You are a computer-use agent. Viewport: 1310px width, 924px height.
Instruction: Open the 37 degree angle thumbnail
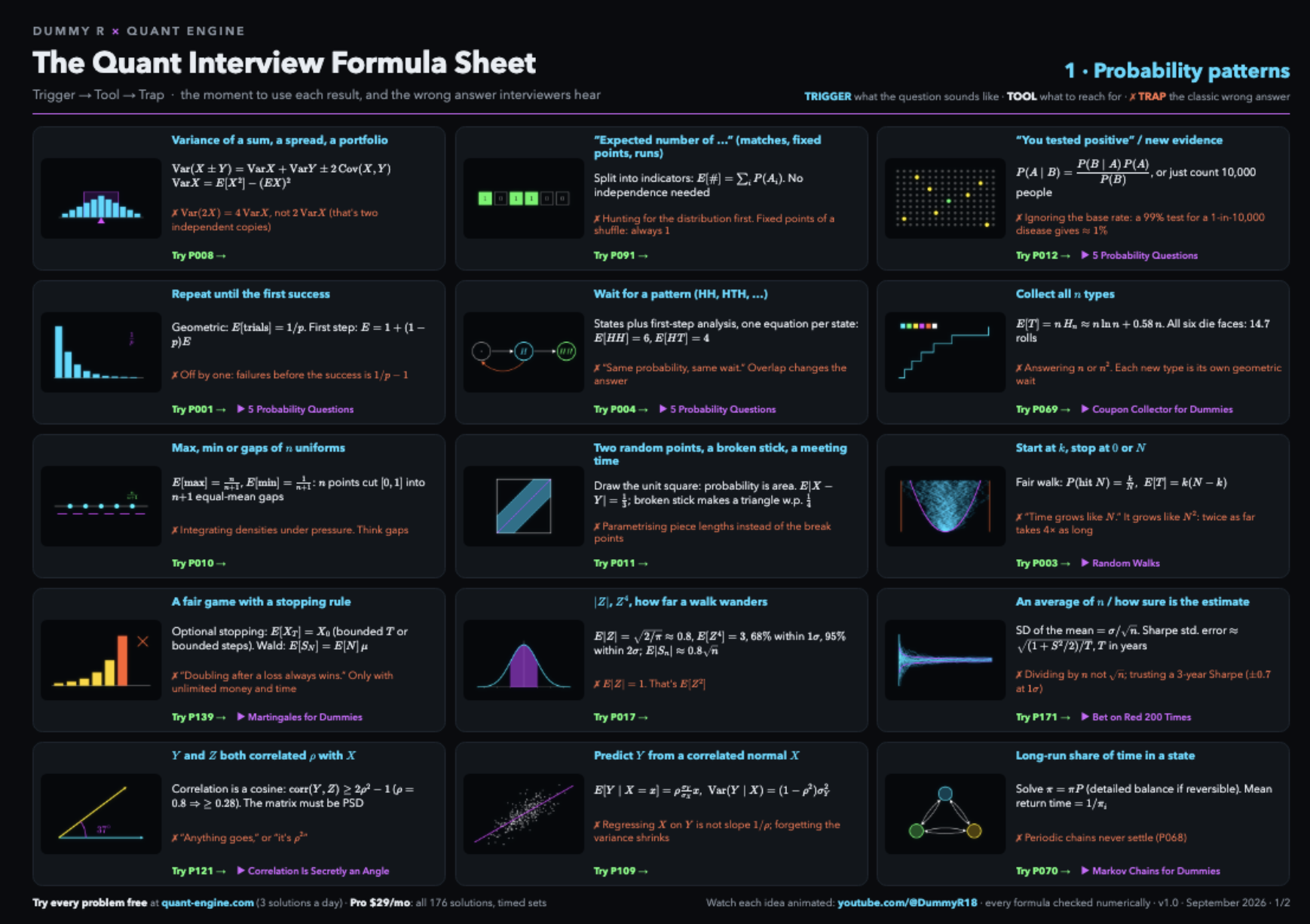(101, 813)
